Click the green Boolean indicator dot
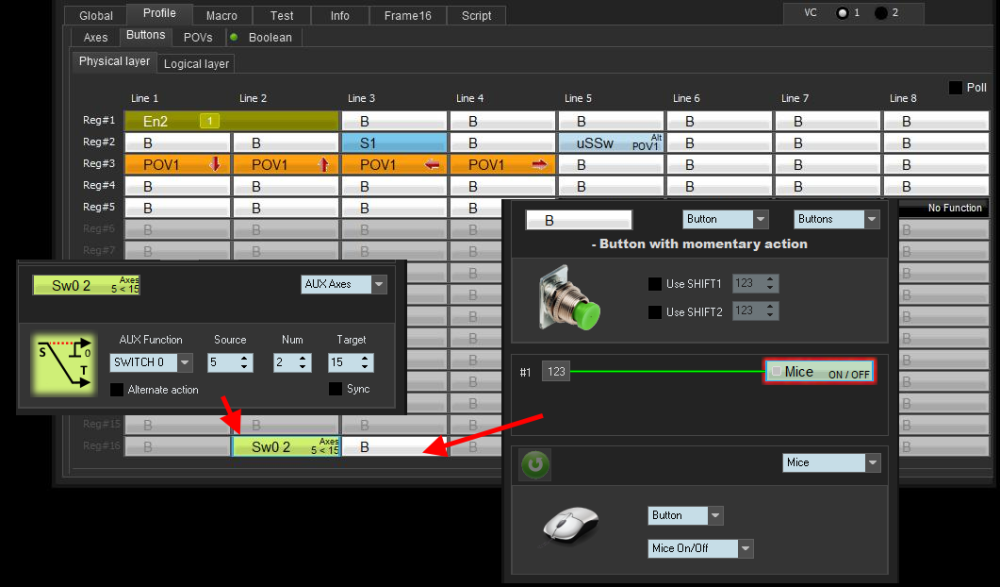The height and width of the screenshot is (587, 1000). tap(234, 37)
